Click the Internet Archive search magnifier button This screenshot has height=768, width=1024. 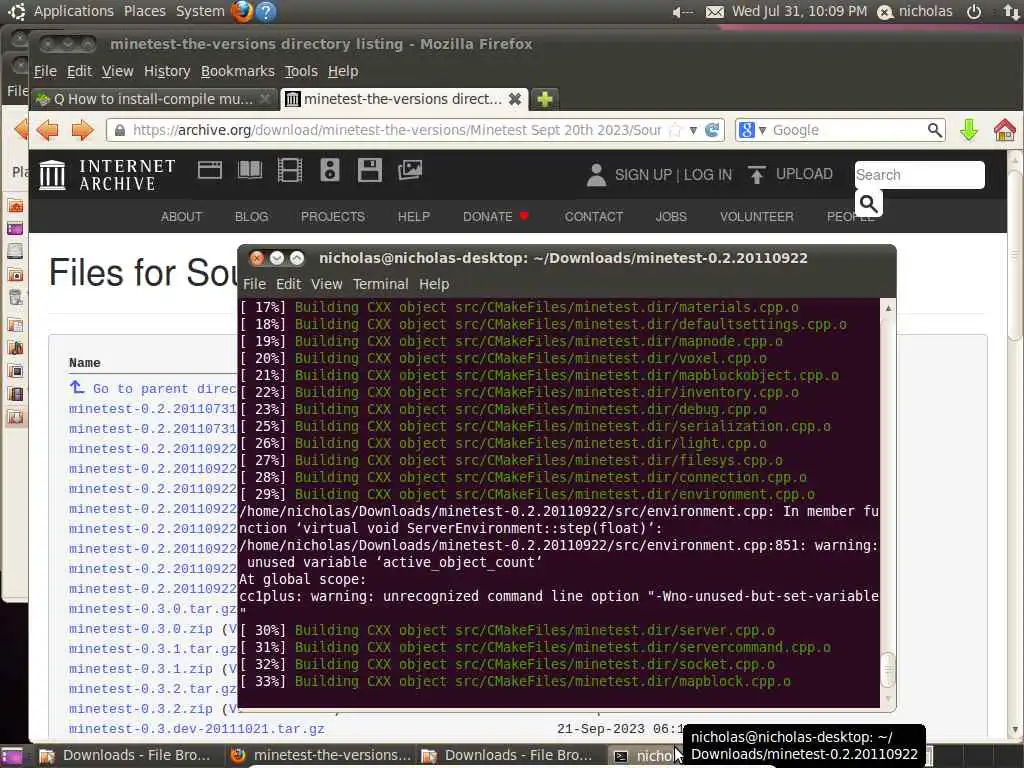tap(869, 204)
